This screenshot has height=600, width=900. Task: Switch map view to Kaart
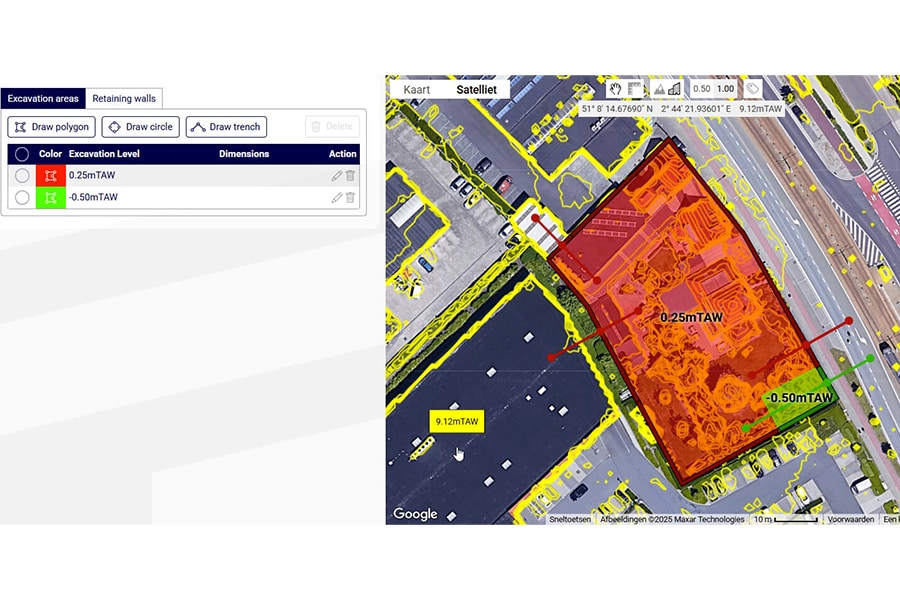coord(416,89)
